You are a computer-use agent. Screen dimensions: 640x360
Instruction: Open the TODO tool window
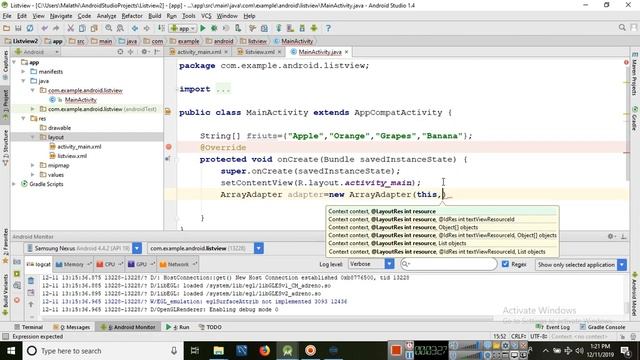[210, 327]
